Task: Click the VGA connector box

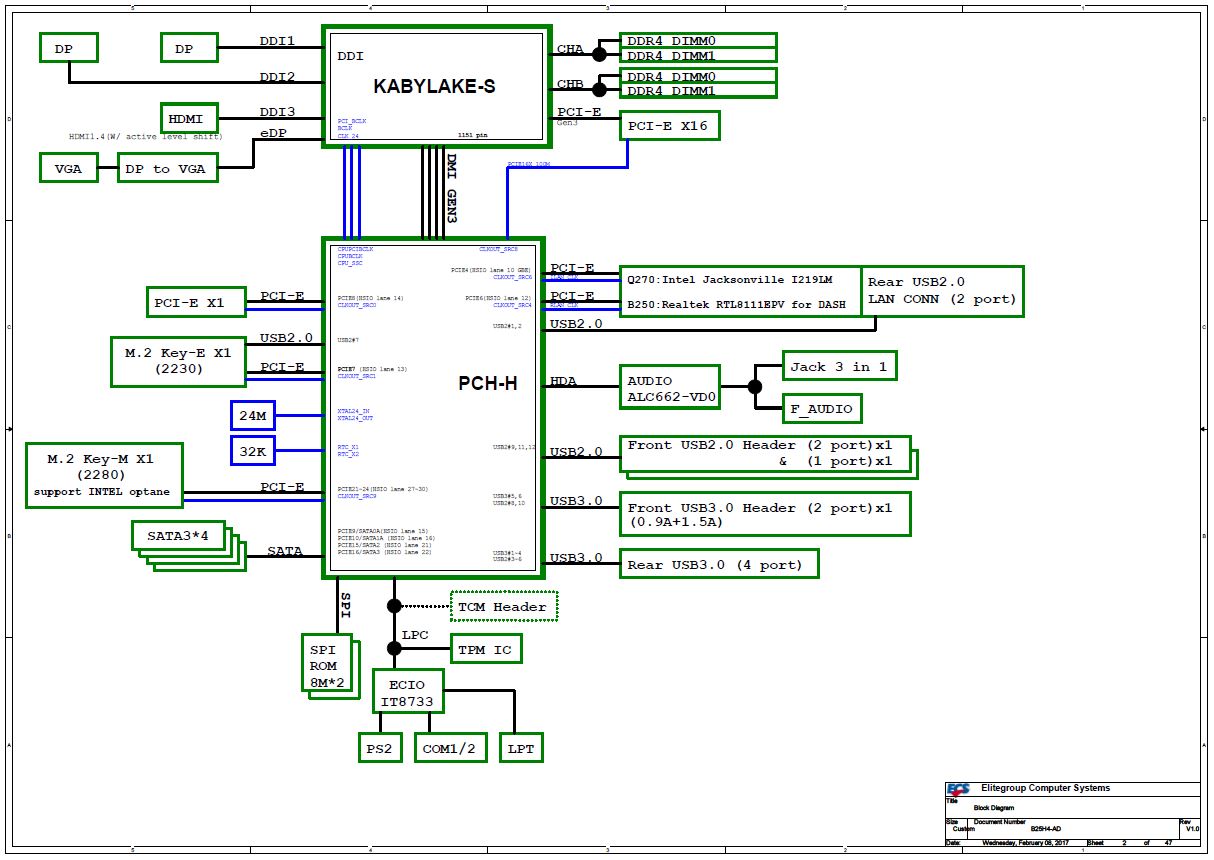Action: click(68, 168)
